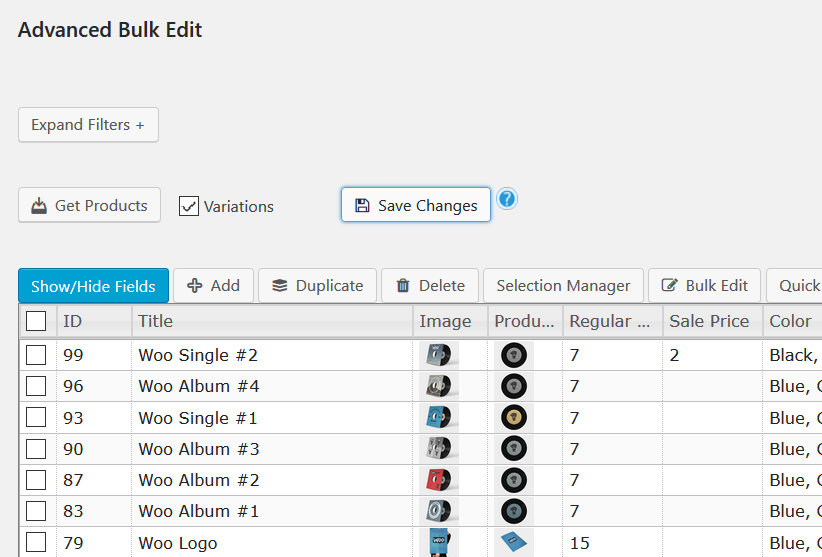Viewport: 822px width, 557px height.
Task: Sort by the Title column header
Action: point(156,321)
